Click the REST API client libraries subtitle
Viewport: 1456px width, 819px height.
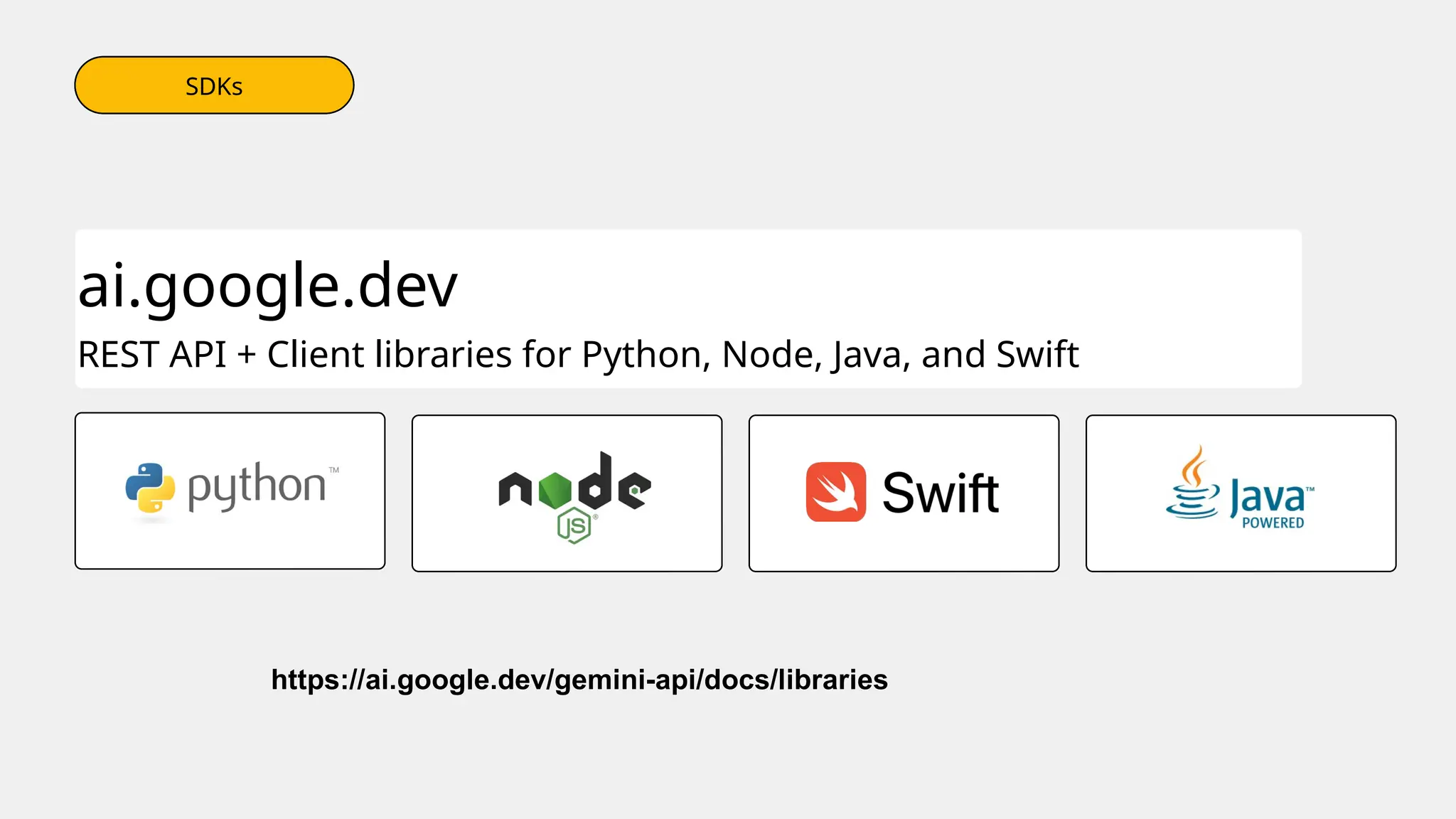[578, 354]
